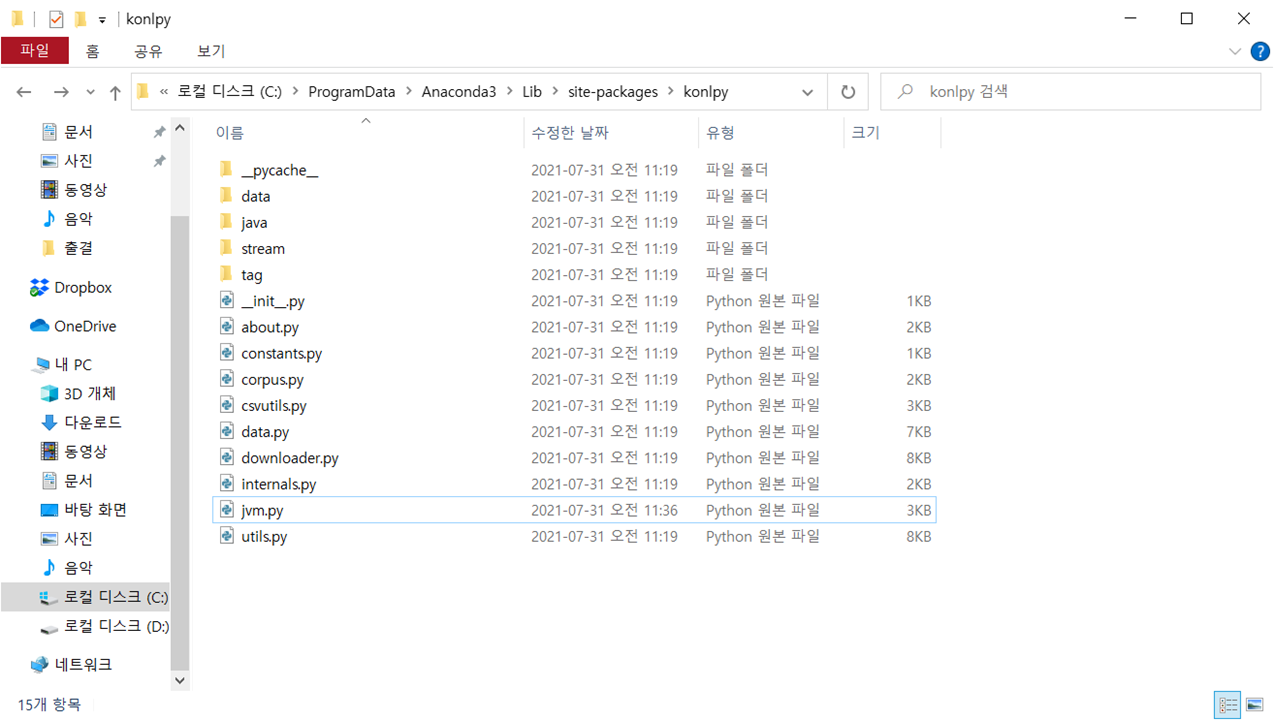This screenshot has width=1274, height=720.
Task: Open Dropbox in the navigation pane
Action: point(83,287)
